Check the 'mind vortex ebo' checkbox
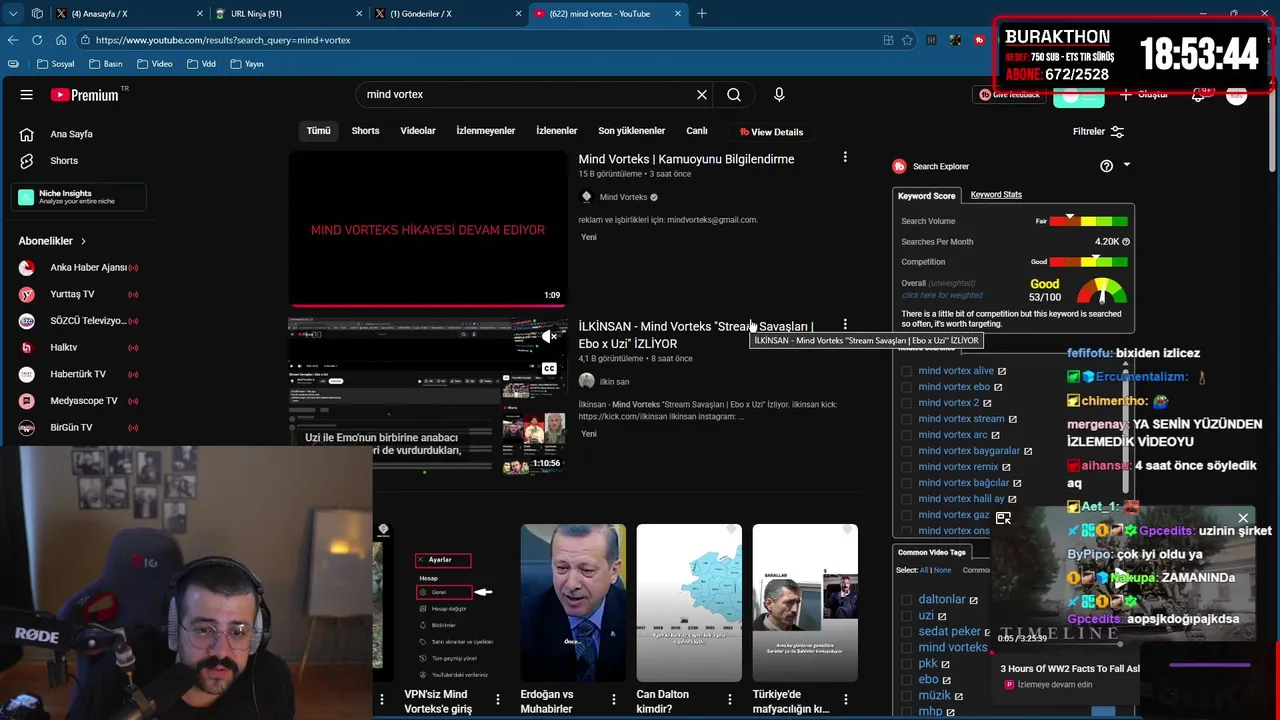The height and width of the screenshot is (720, 1280). coord(907,387)
